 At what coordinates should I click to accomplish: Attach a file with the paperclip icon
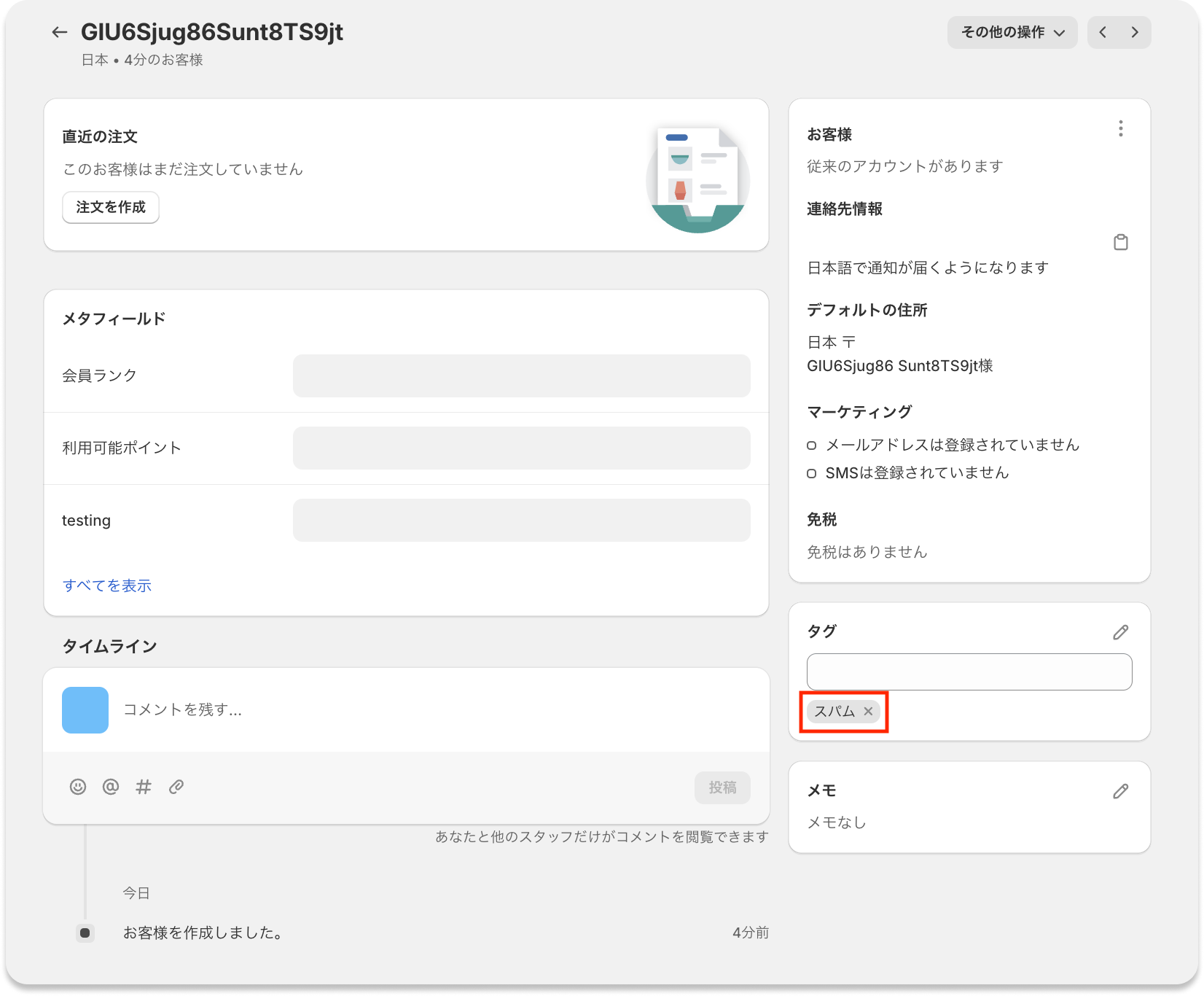tap(176, 787)
